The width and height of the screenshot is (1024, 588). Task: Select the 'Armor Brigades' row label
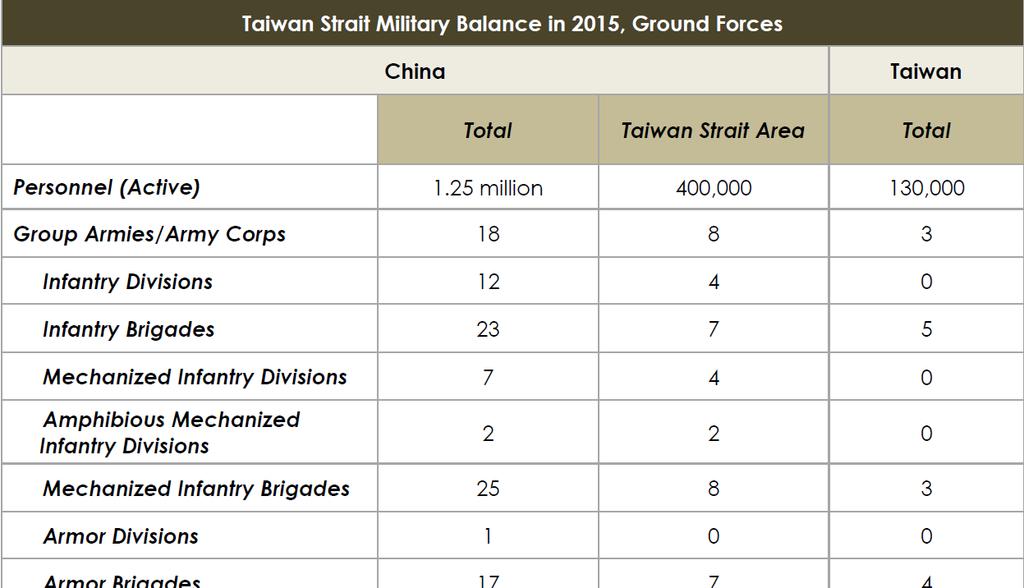121,580
